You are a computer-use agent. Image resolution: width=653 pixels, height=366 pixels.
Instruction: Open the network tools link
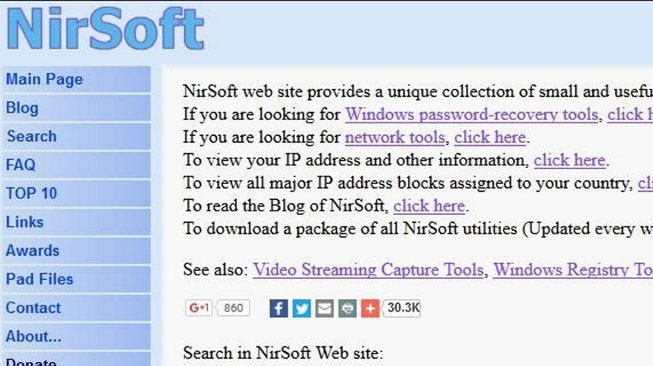point(395,137)
